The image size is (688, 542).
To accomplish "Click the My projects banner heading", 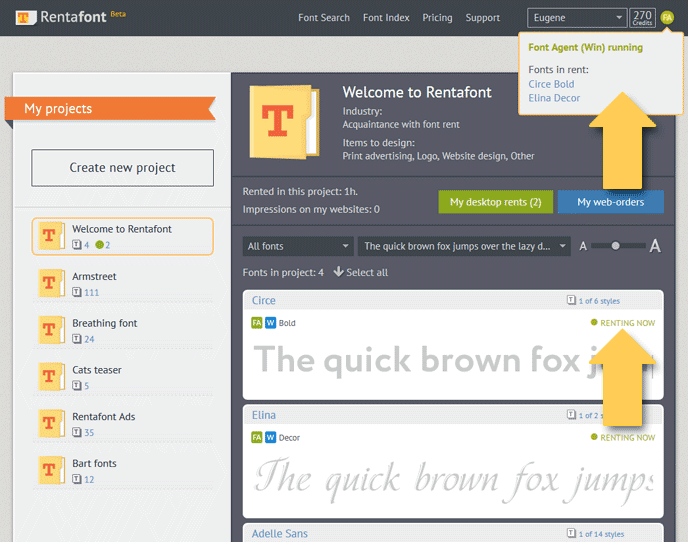I will [58, 108].
